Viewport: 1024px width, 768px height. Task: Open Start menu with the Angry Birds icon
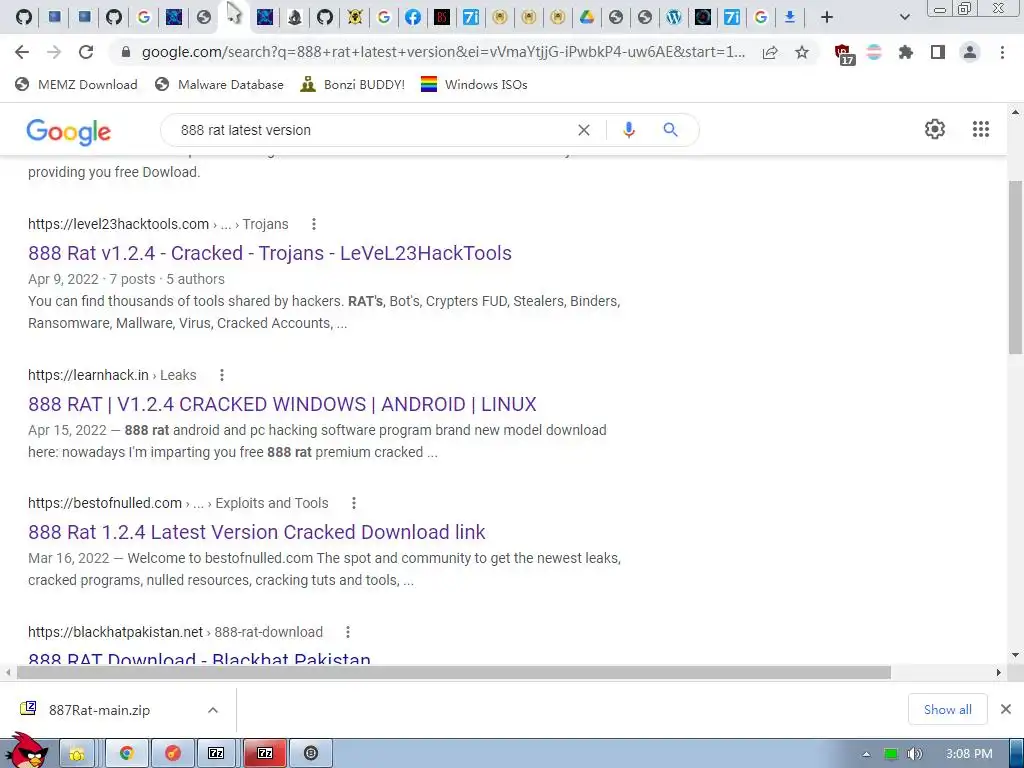click(x=27, y=751)
